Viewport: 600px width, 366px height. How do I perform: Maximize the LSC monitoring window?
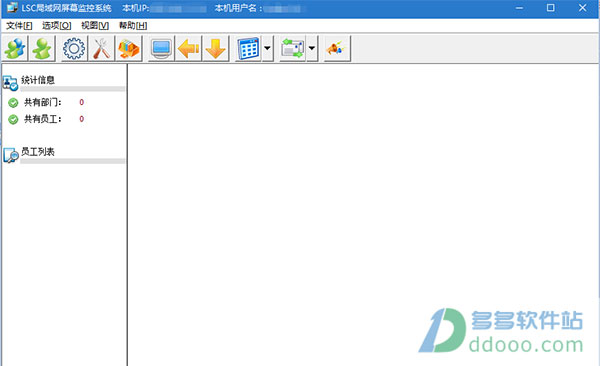550,8
